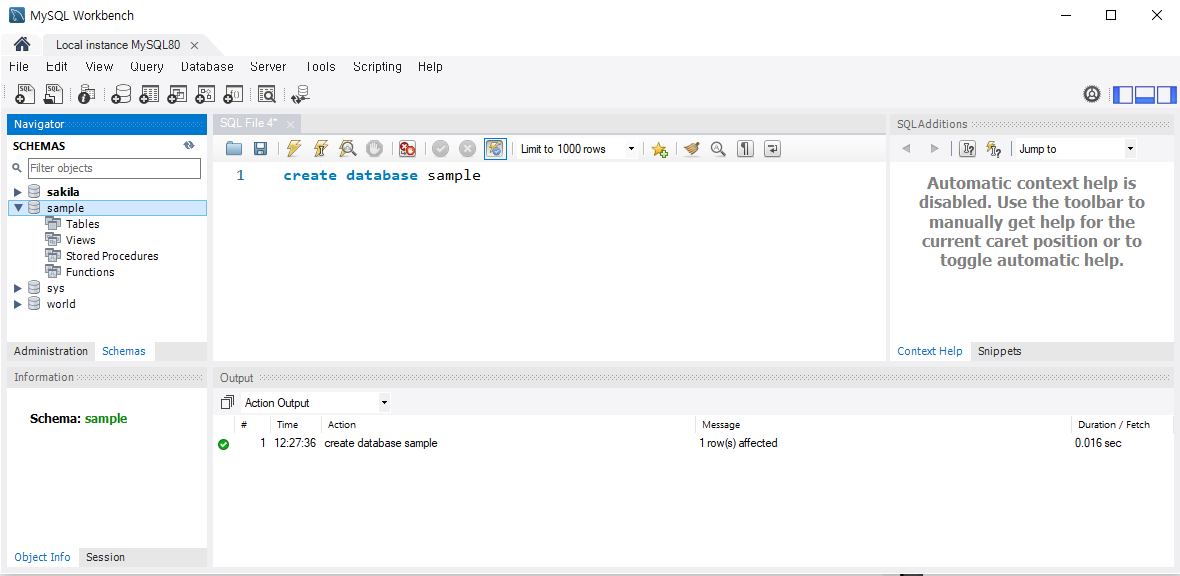Get context help for caret position
This screenshot has width=1180, height=576.
(x=968, y=149)
